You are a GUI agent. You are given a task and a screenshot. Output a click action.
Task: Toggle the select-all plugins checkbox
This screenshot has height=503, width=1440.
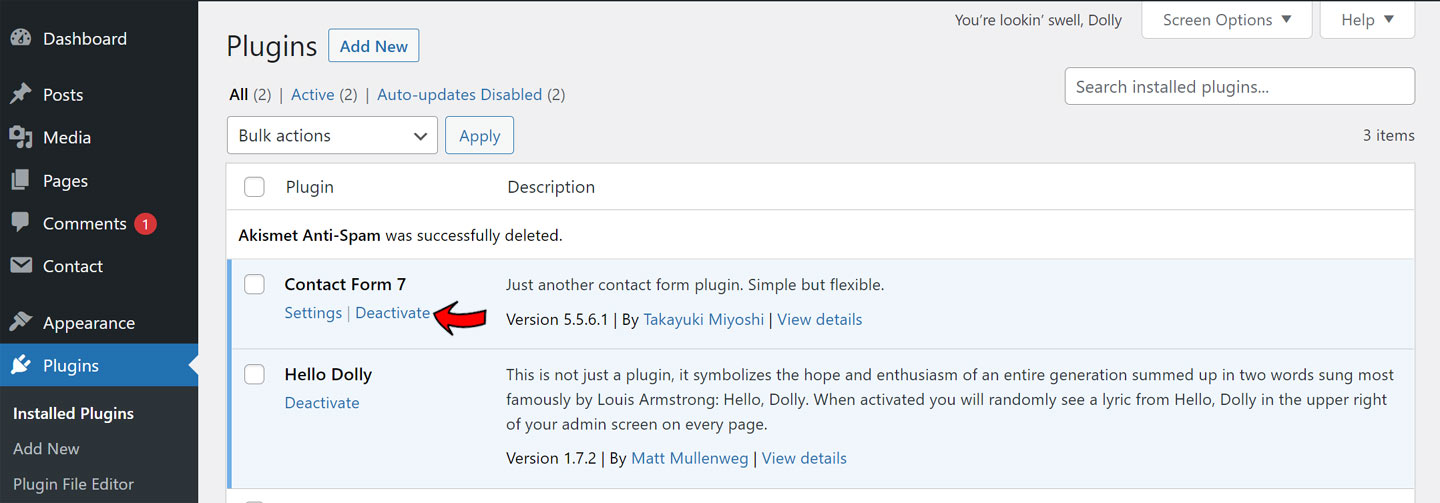tap(255, 187)
